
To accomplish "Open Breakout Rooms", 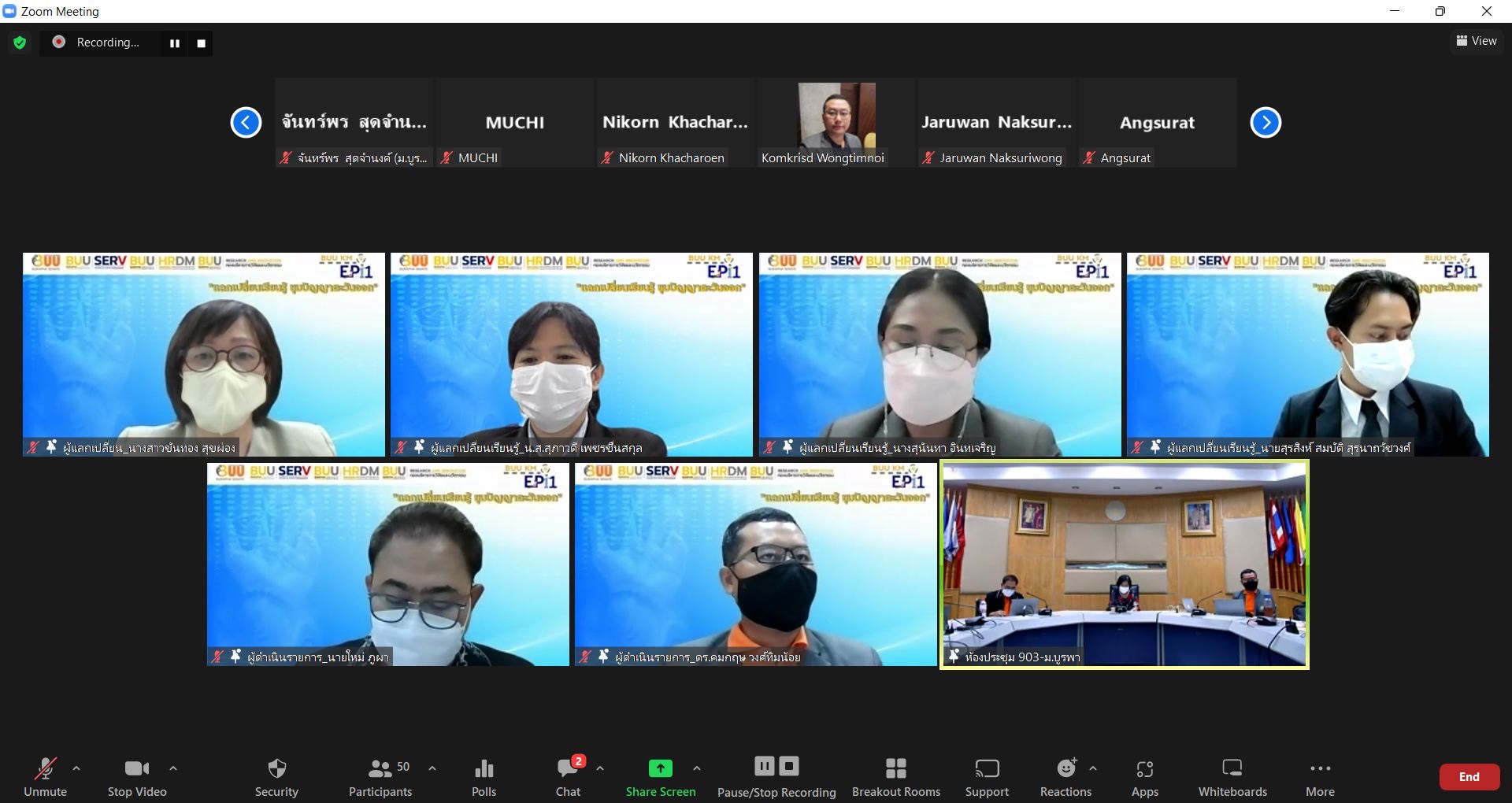I will click(895, 776).
